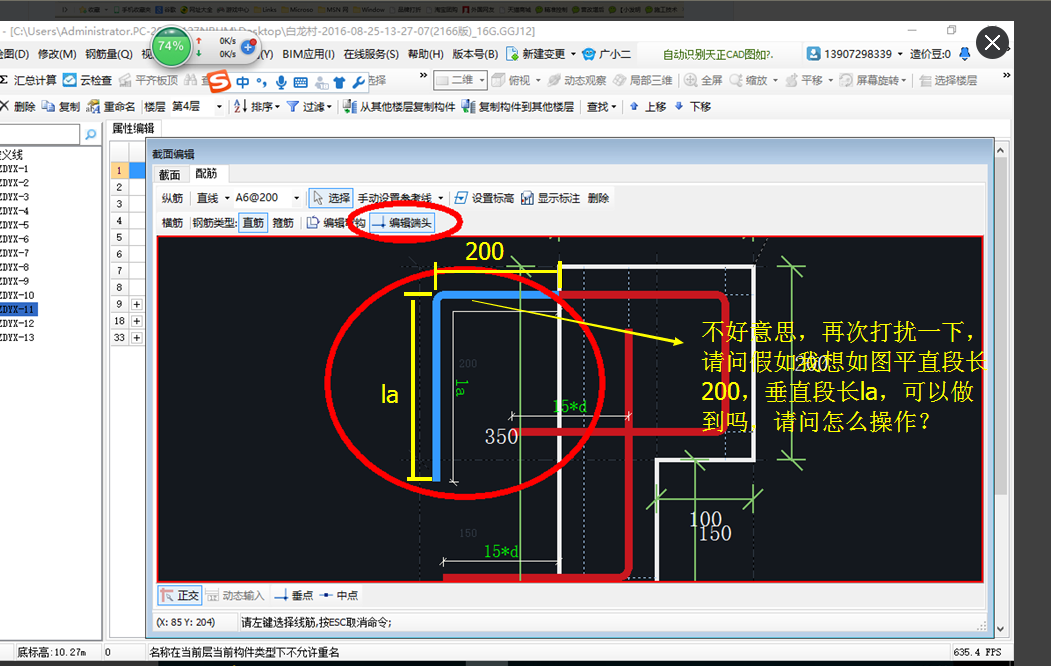
Task: Open the 第4层 floor dropdown
Action: pos(219,107)
